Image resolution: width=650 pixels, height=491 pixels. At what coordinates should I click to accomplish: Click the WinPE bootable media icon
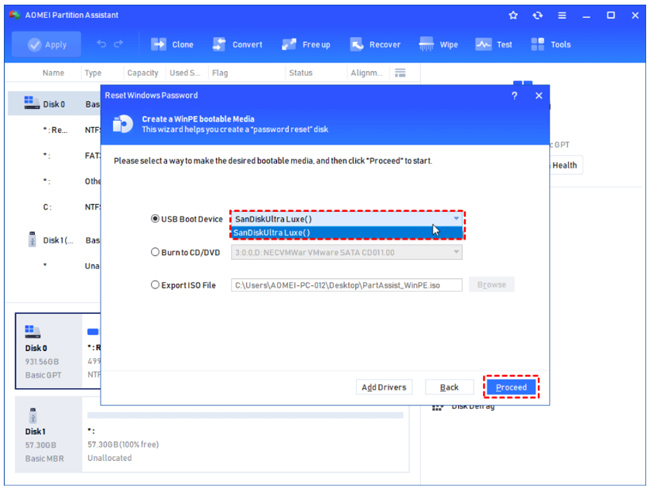123,124
